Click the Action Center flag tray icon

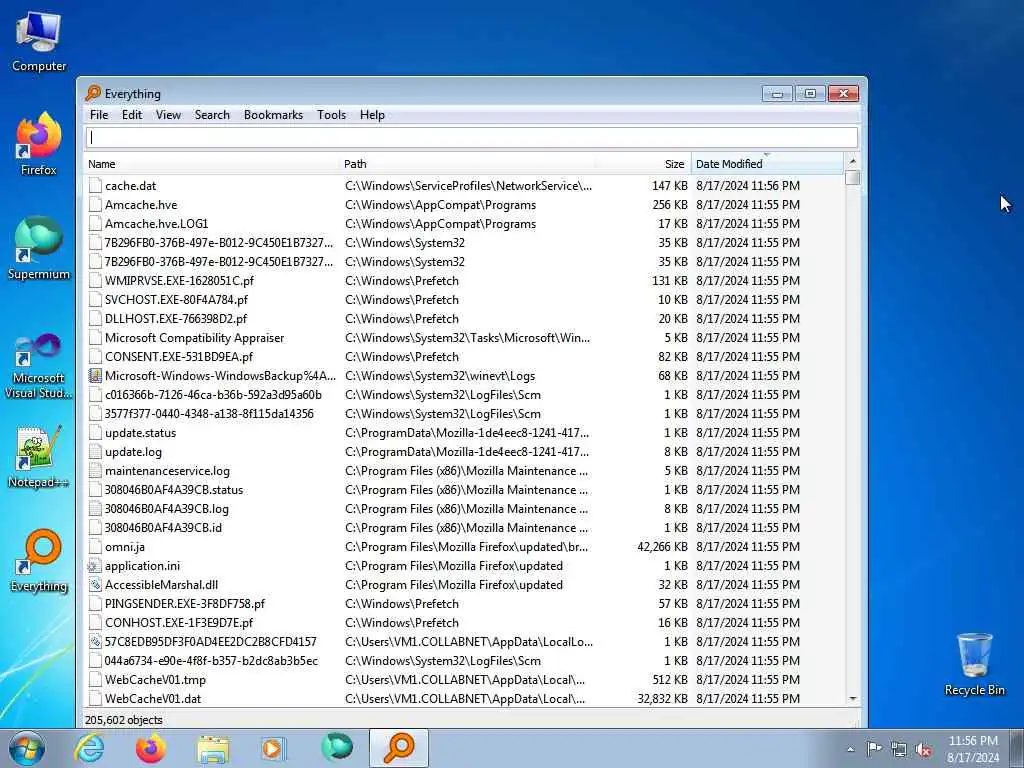[874, 748]
